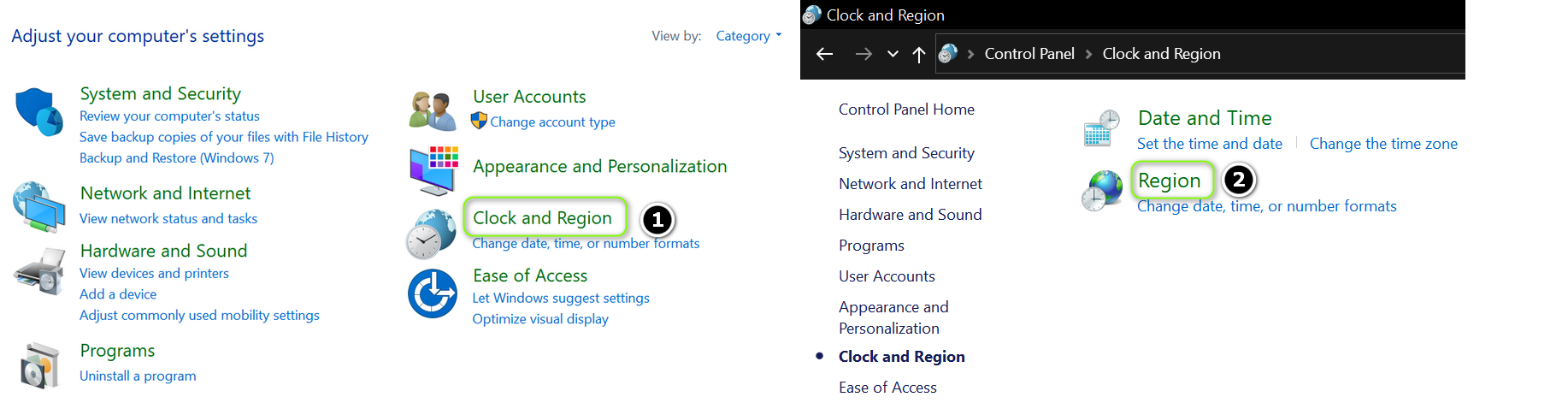This screenshot has width=1568, height=403.
Task: Select Control Panel Home in the sidebar
Action: (906, 110)
